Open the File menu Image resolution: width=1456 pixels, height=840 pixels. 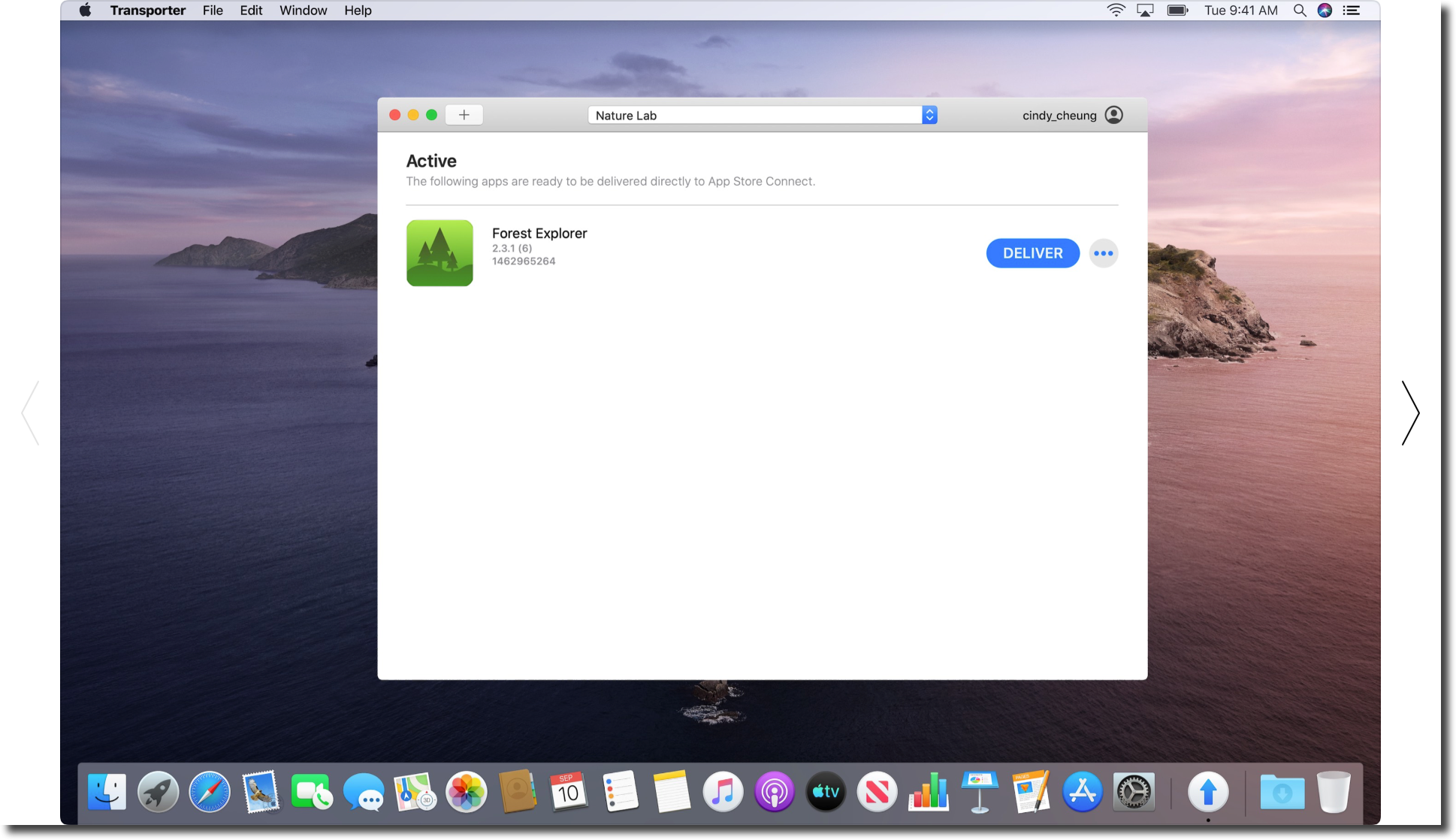[213, 11]
